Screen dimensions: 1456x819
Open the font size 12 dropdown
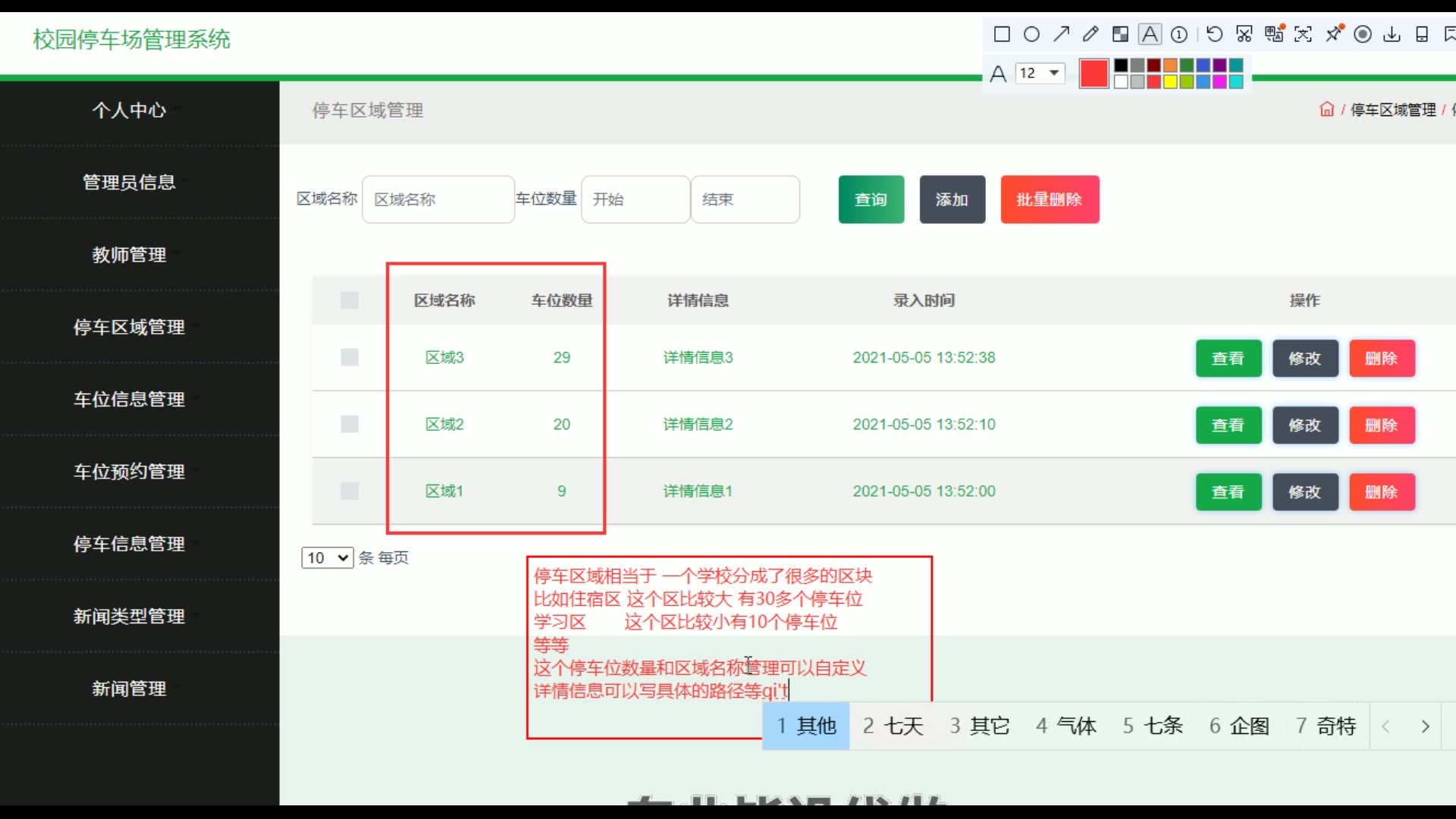[x=1040, y=73]
